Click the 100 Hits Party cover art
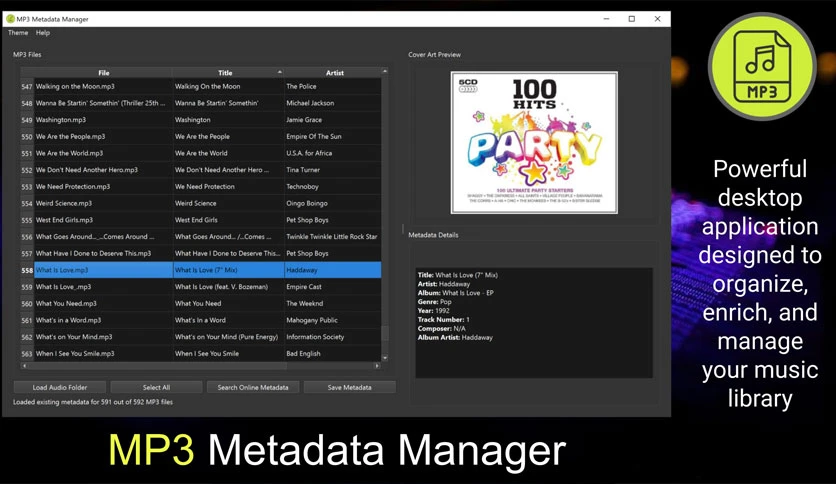Screen dimensions: 836x484 coord(534,143)
